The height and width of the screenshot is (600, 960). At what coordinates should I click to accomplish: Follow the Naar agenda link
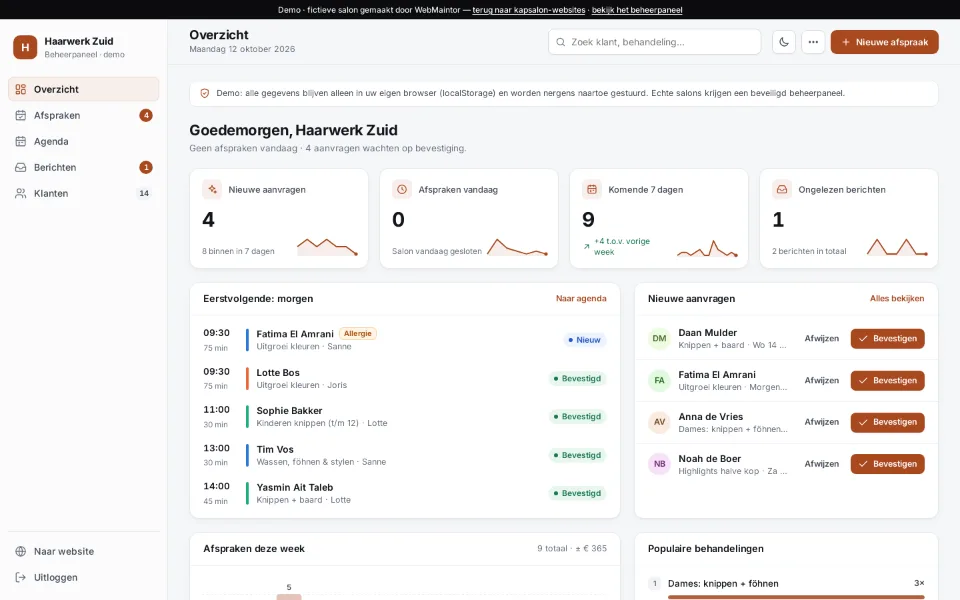pos(581,299)
